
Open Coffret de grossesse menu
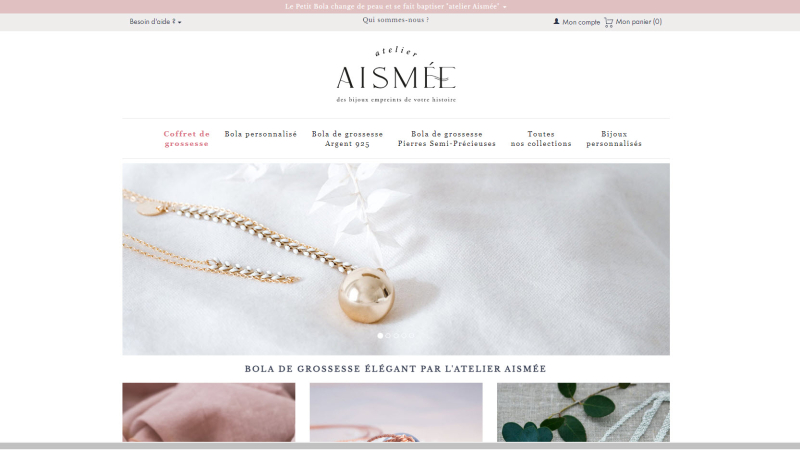[x=186, y=139]
